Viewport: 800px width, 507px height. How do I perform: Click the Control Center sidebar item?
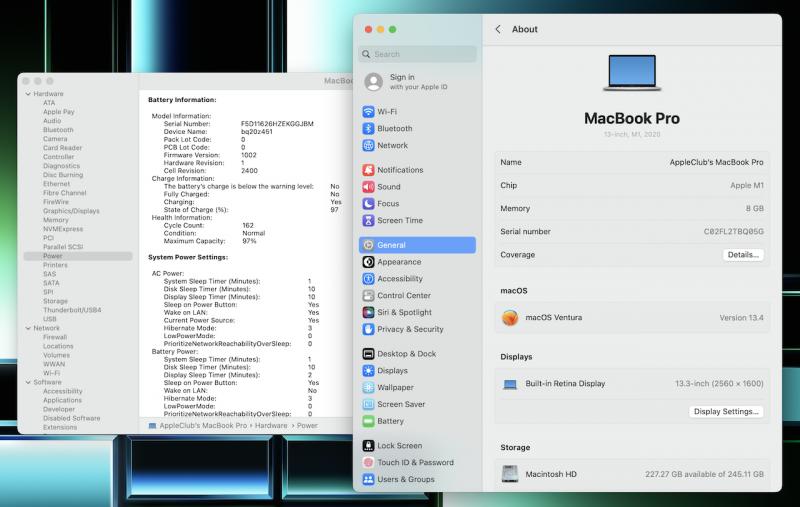pos(403,296)
